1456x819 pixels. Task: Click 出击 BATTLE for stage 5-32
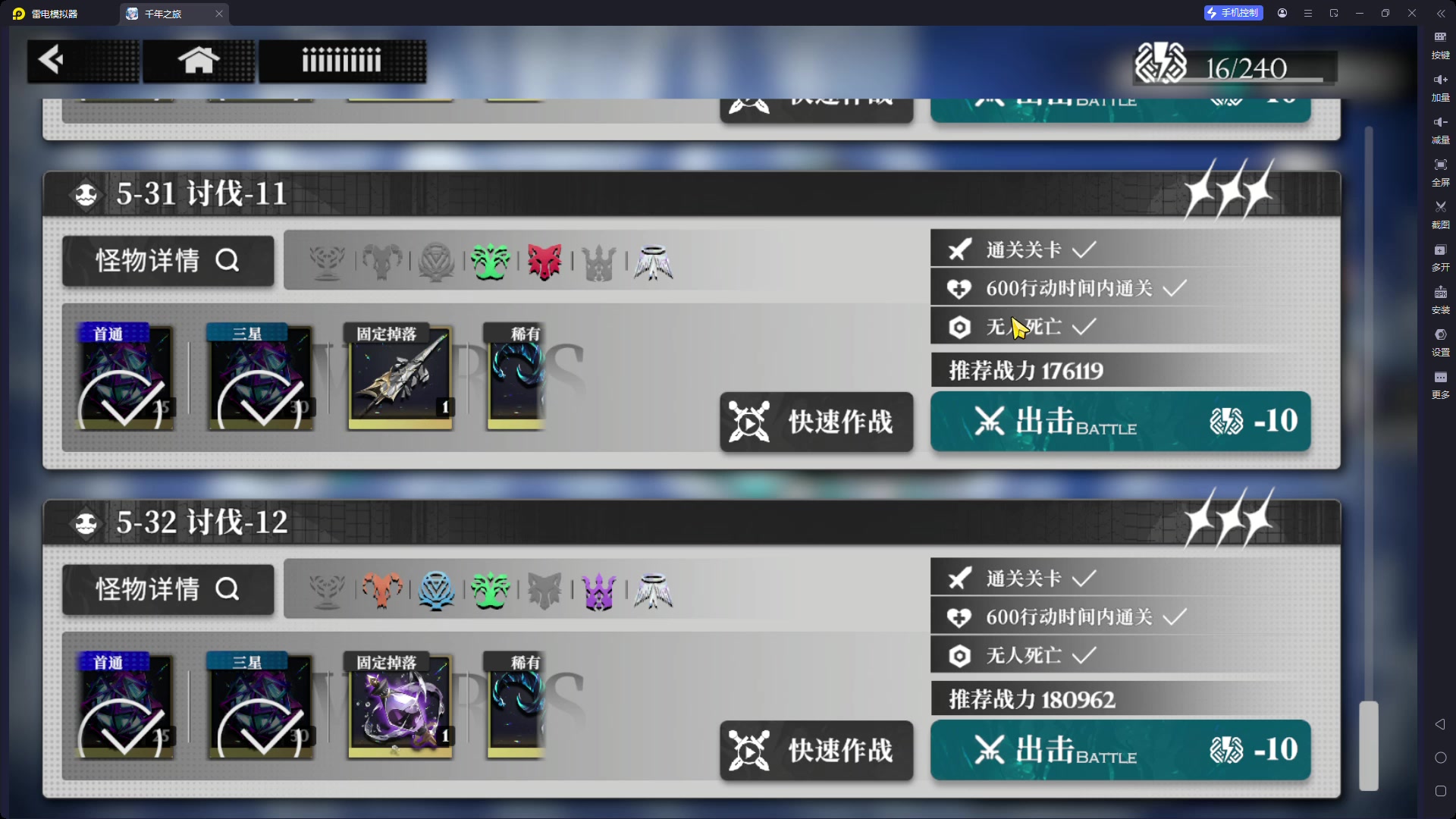point(1120,750)
